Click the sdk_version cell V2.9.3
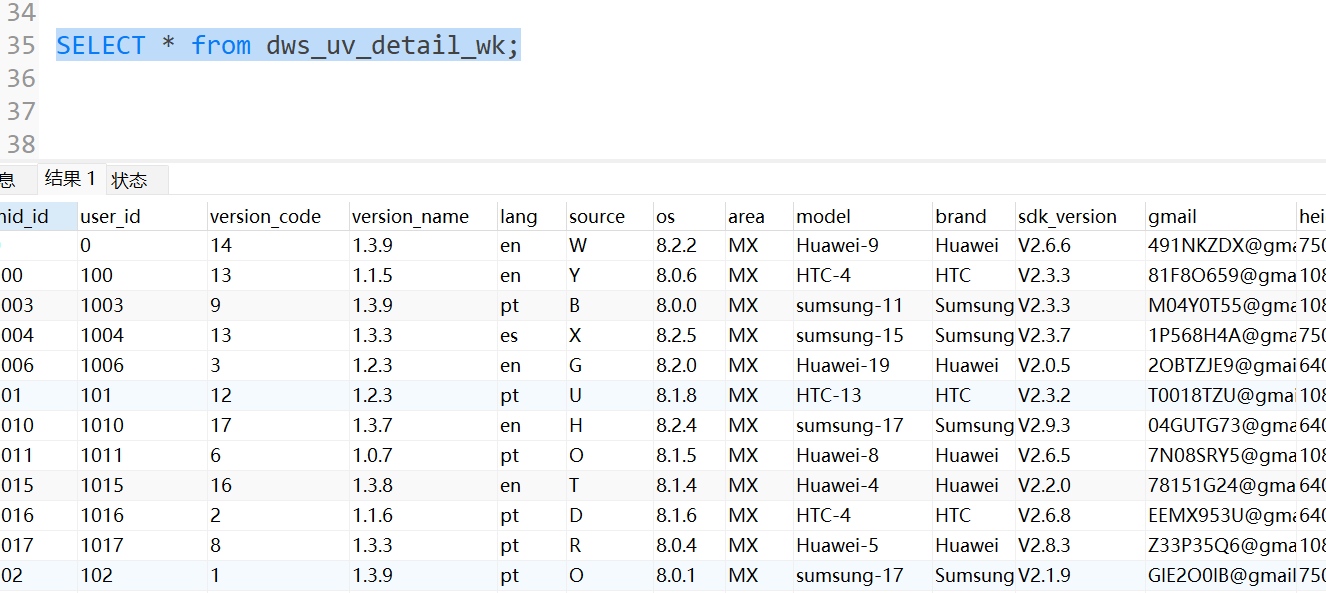Viewport: 1326px width, 593px height. (x=1044, y=425)
